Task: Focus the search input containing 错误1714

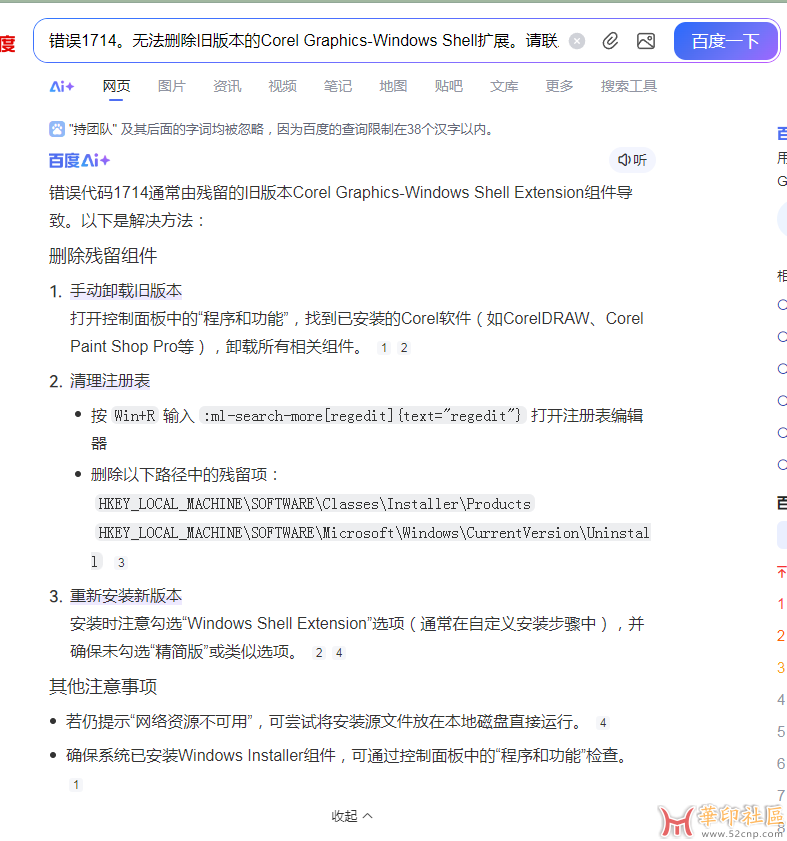Action: point(300,41)
